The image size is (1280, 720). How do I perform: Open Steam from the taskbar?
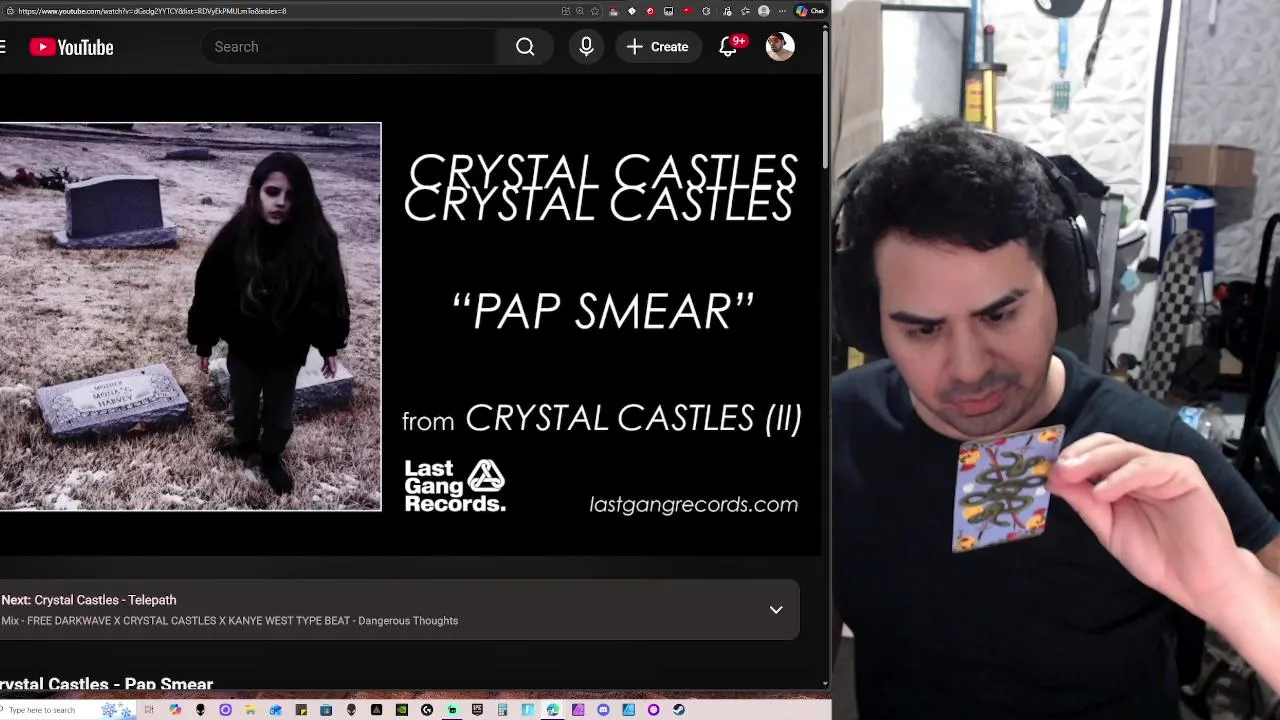click(x=679, y=710)
